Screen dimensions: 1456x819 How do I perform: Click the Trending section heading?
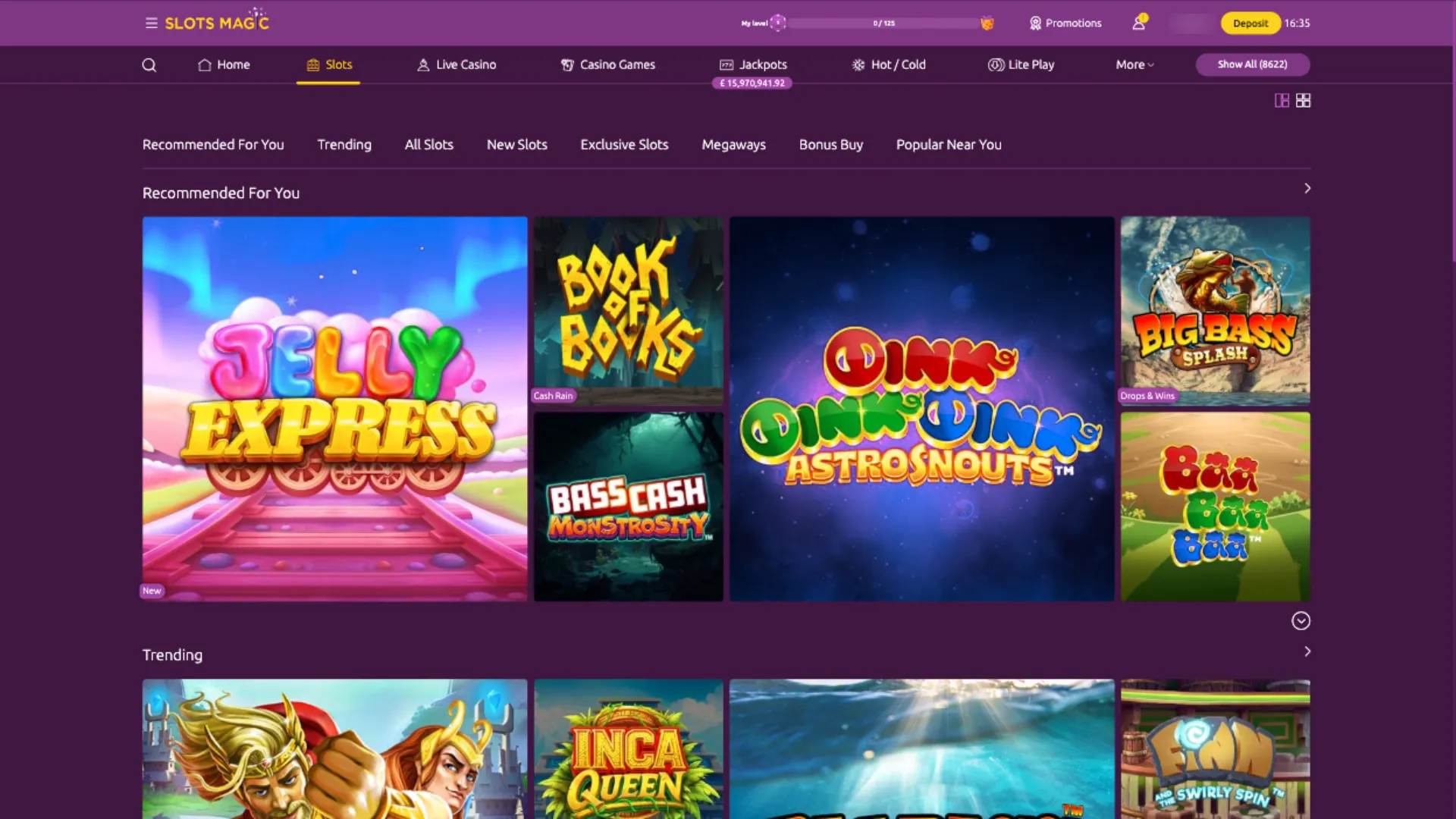[172, 654]
